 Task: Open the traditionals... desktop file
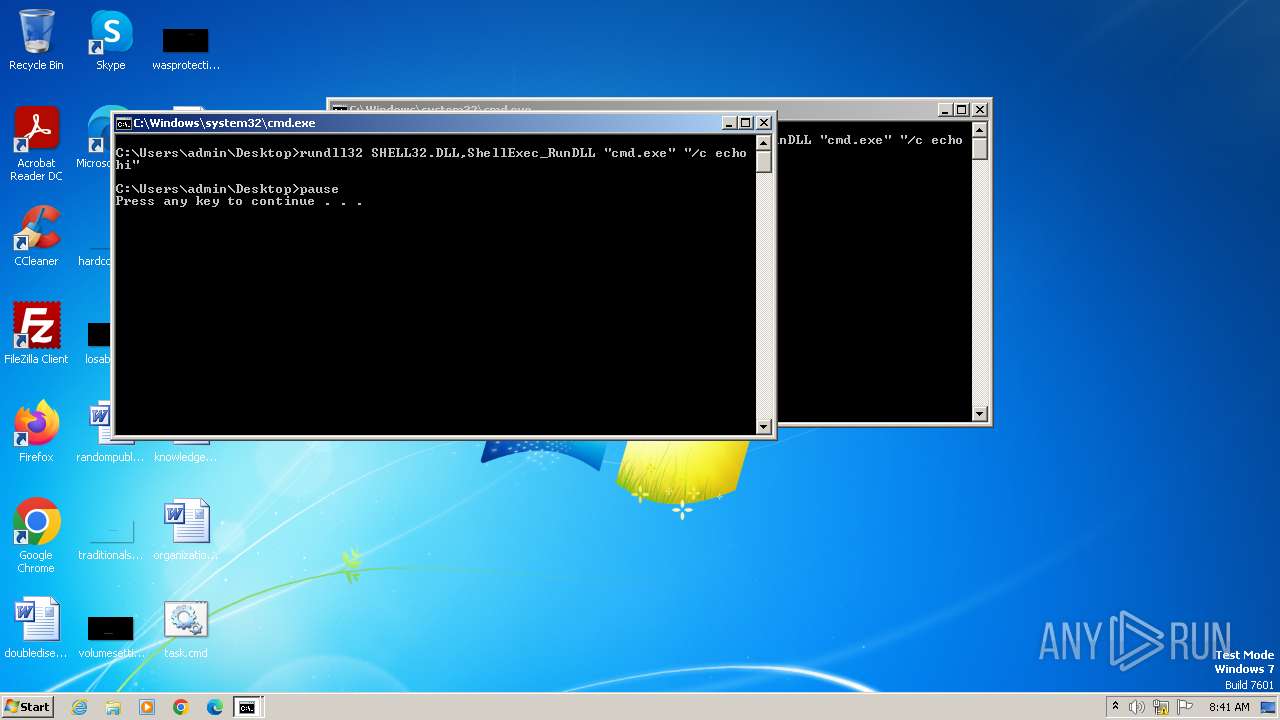111,538
